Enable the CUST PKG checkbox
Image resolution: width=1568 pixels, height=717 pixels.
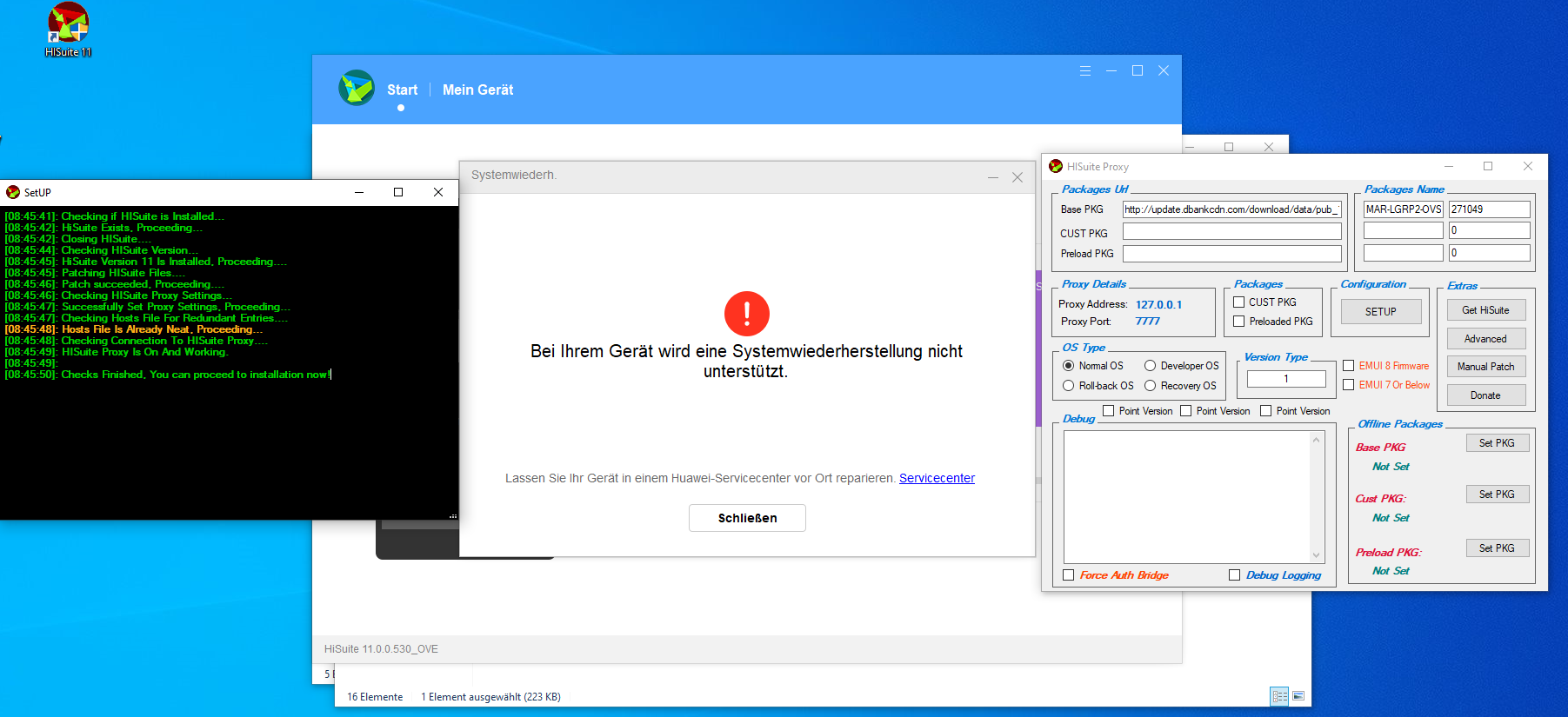coord(1239,302)
